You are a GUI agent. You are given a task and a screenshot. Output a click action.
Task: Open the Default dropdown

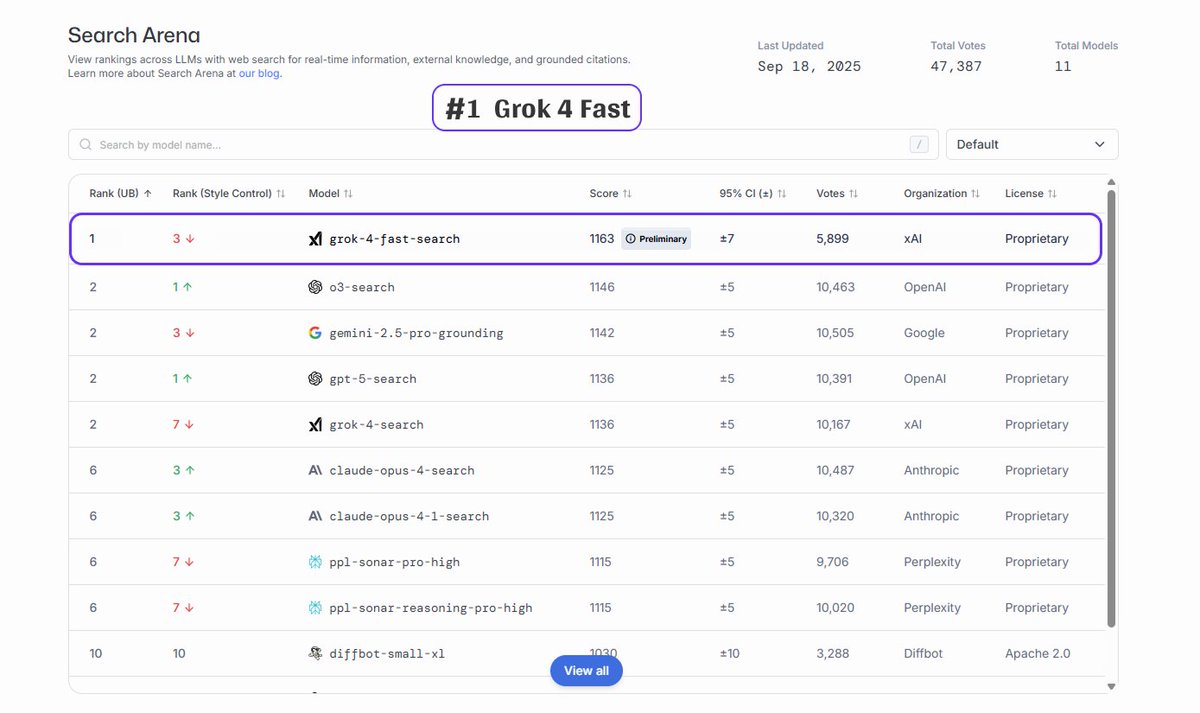tap(1032, 144)
